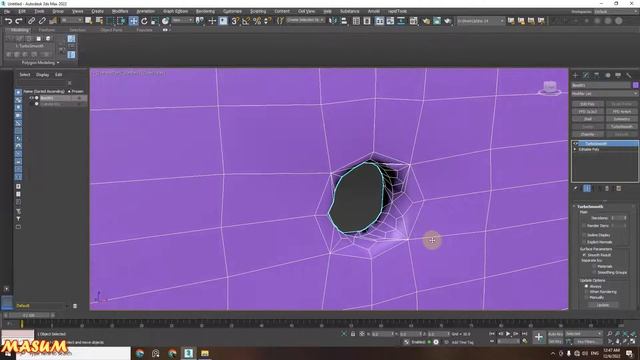
Task: Click the Mirror tool icon
Action: pos(333,21)
